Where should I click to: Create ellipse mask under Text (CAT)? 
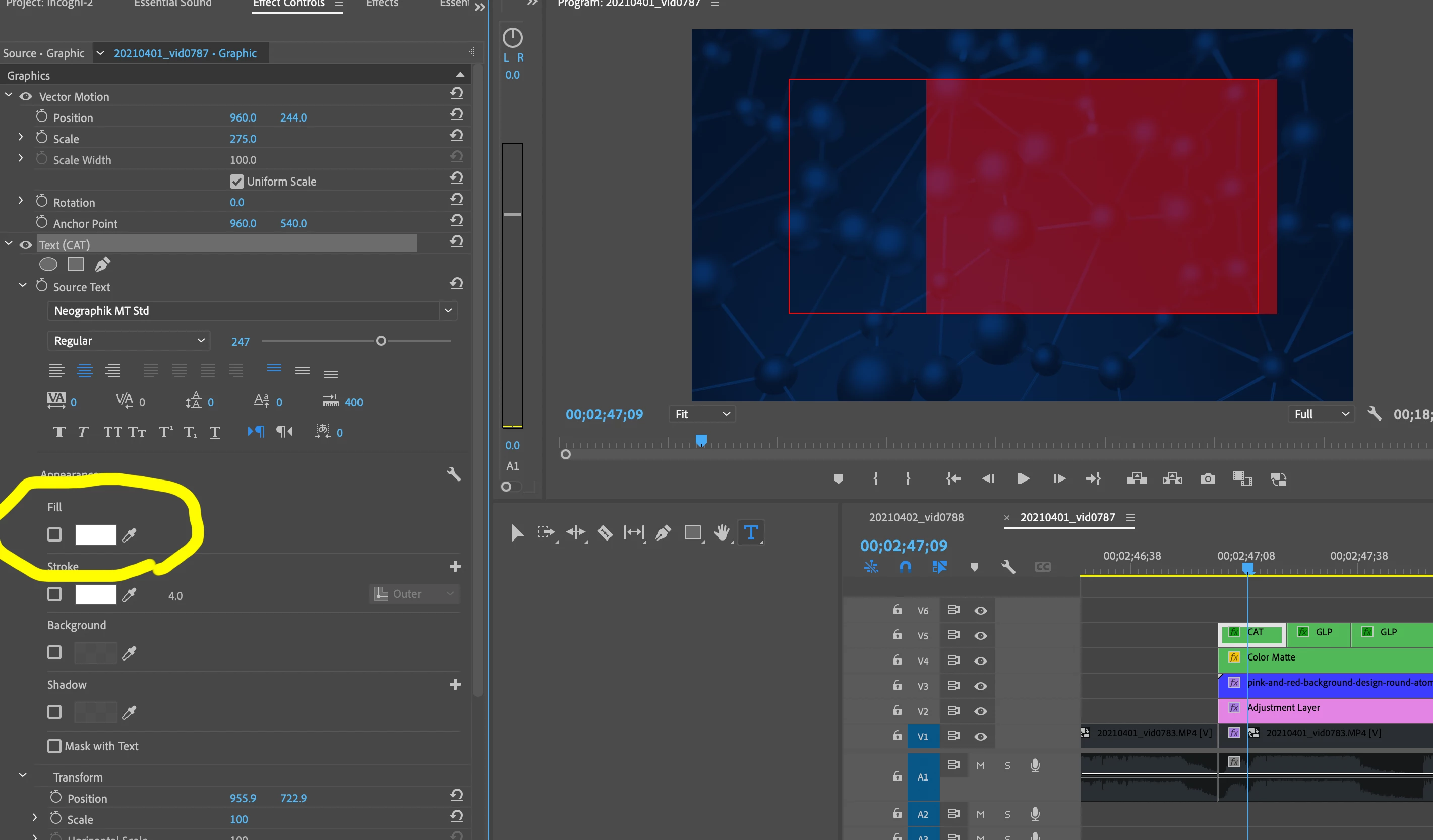coord(48,265)
